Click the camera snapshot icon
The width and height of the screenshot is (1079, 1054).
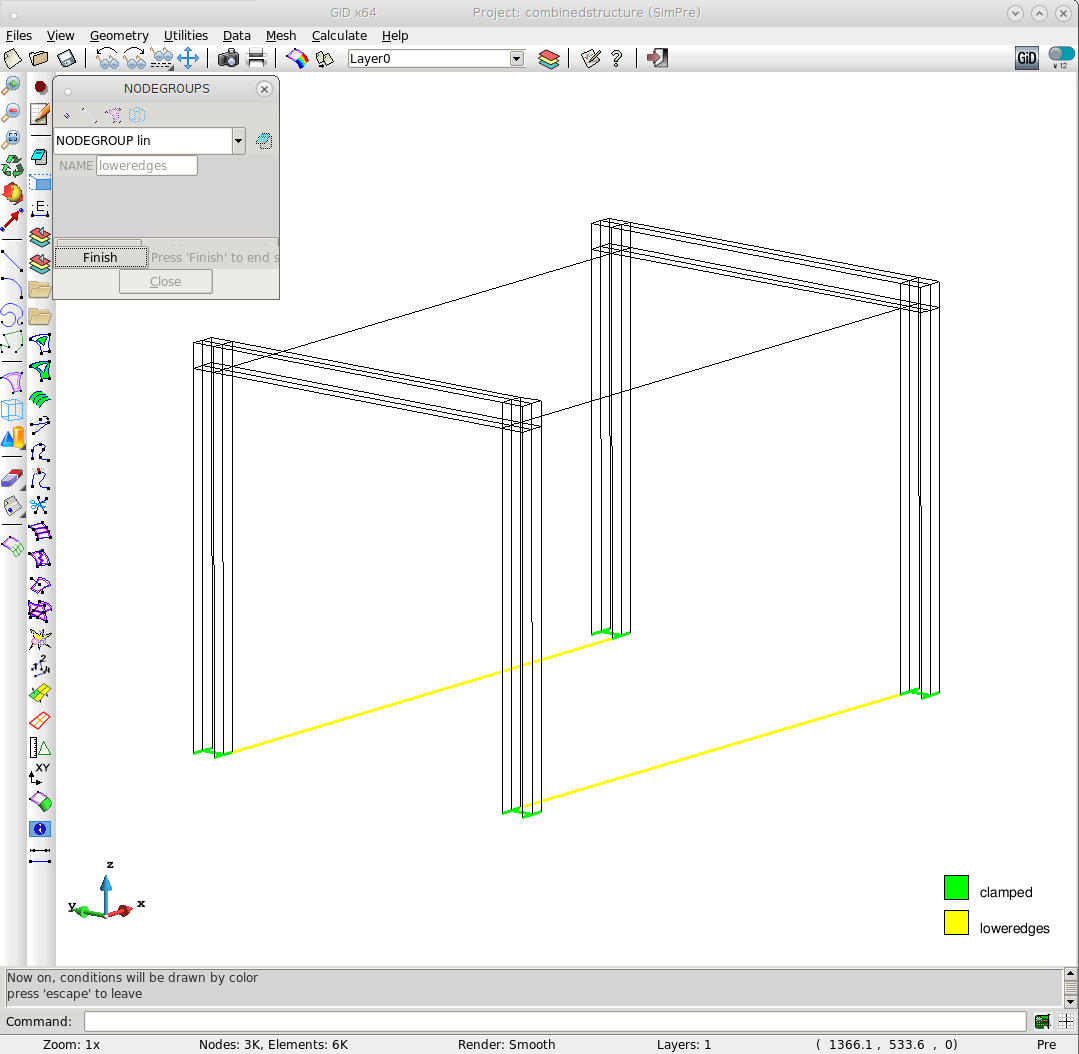(x=228, y=58)
